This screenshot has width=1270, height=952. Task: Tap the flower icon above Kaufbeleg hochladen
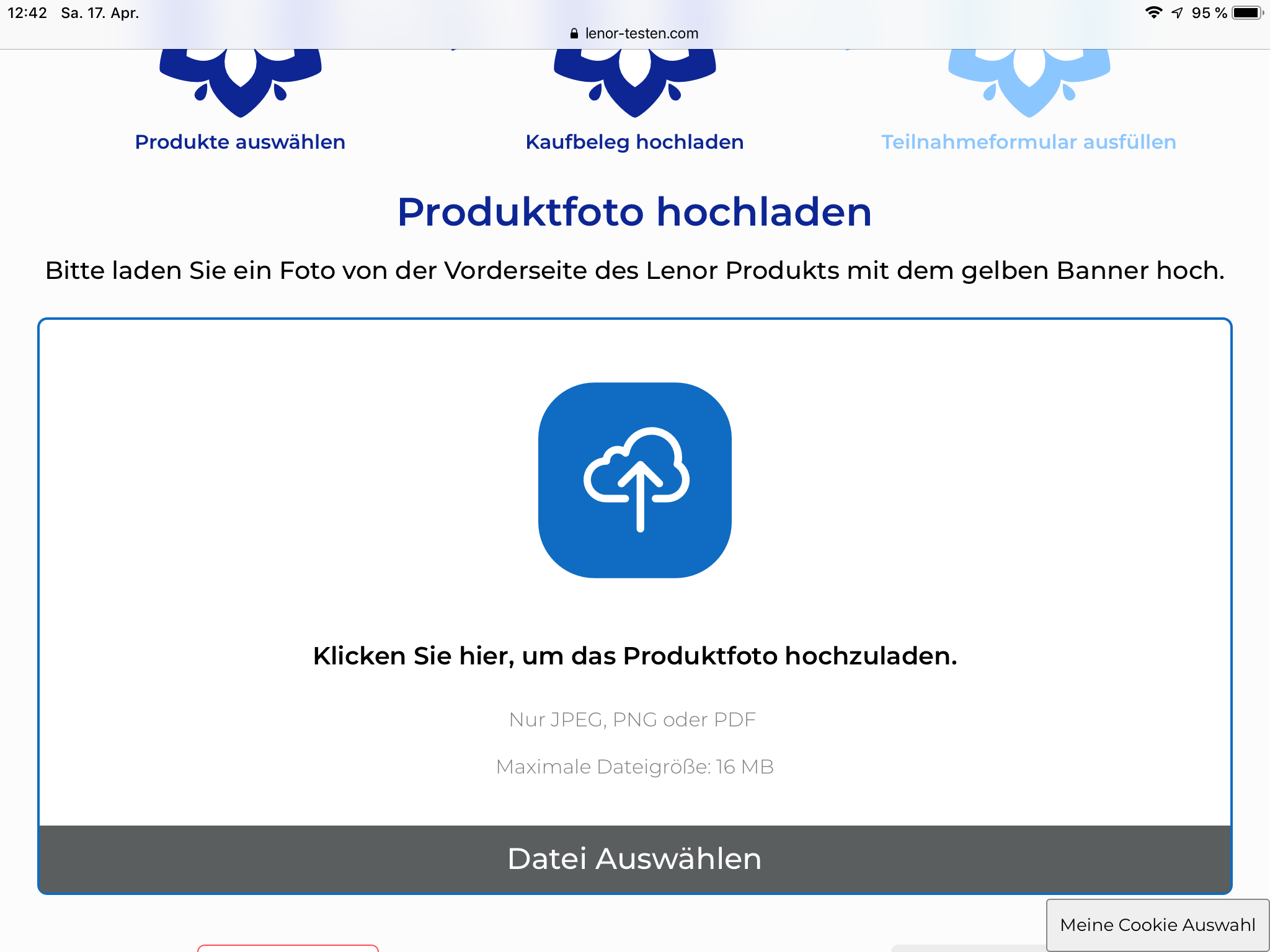point(635,83)
